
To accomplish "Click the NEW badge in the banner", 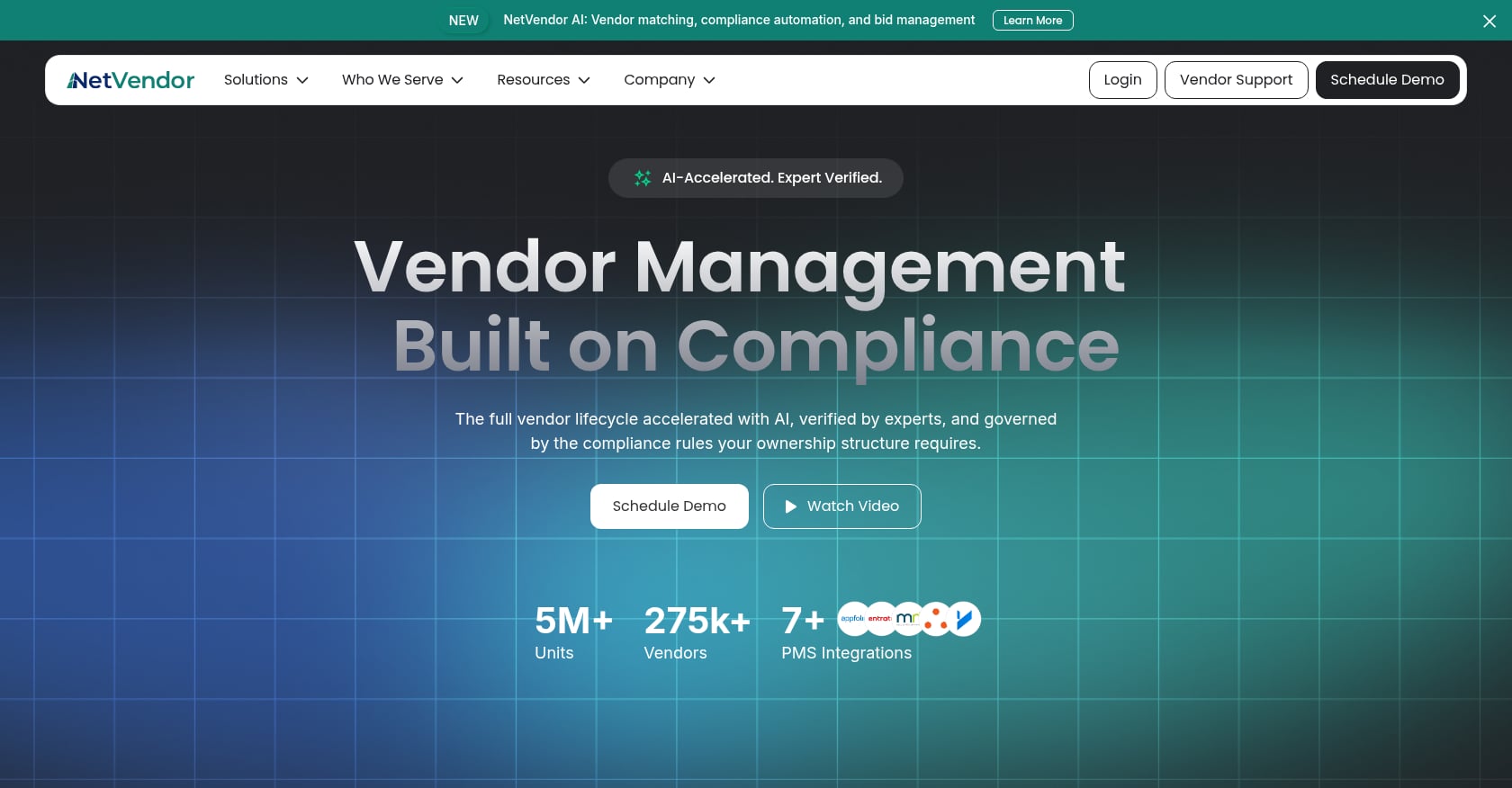I will (x=463, y=21).
